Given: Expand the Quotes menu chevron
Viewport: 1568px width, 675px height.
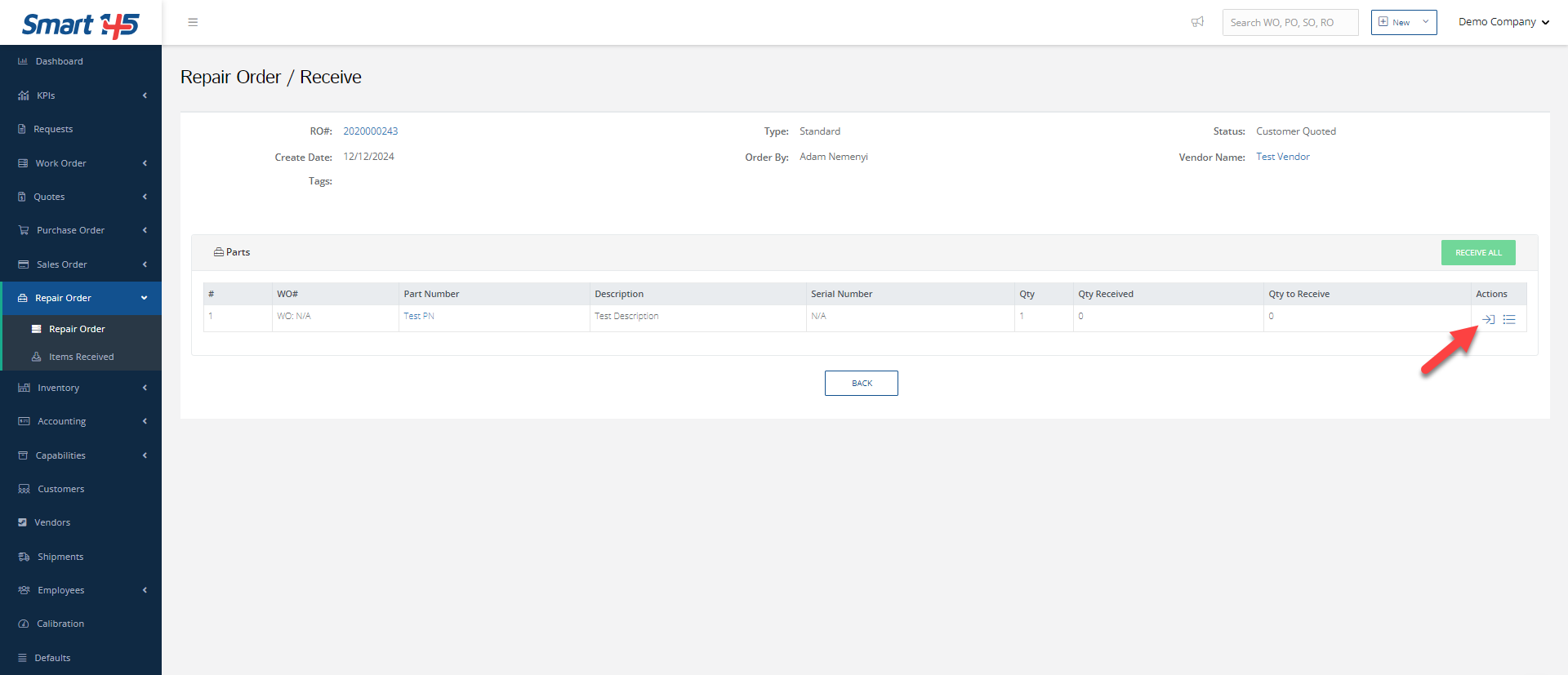Looking at the screenshot, I should click(145, 197).
